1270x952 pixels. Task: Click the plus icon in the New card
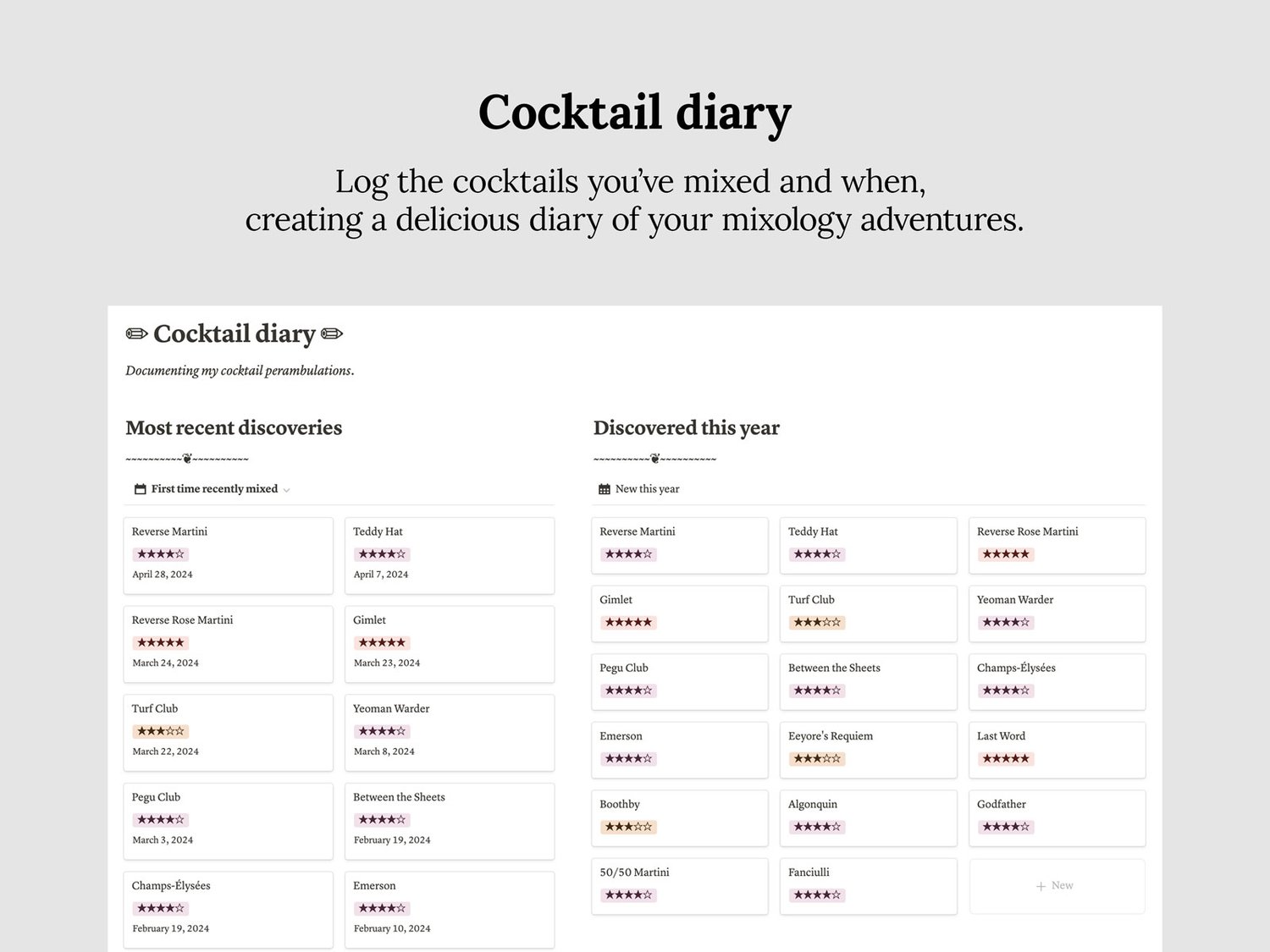(1041, 886)
